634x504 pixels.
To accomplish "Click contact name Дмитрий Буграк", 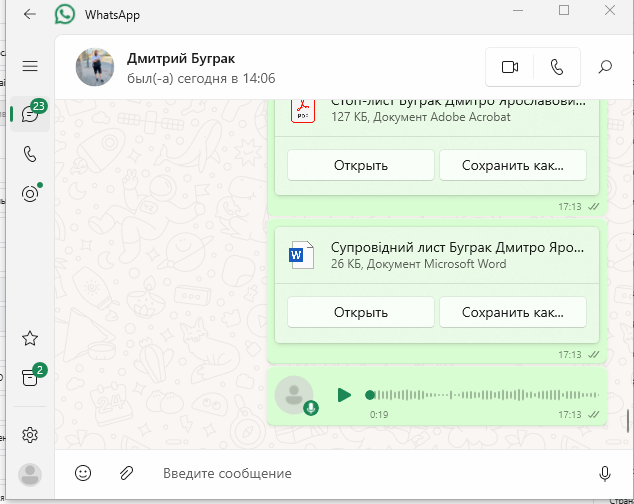I will tap(181, 59).
